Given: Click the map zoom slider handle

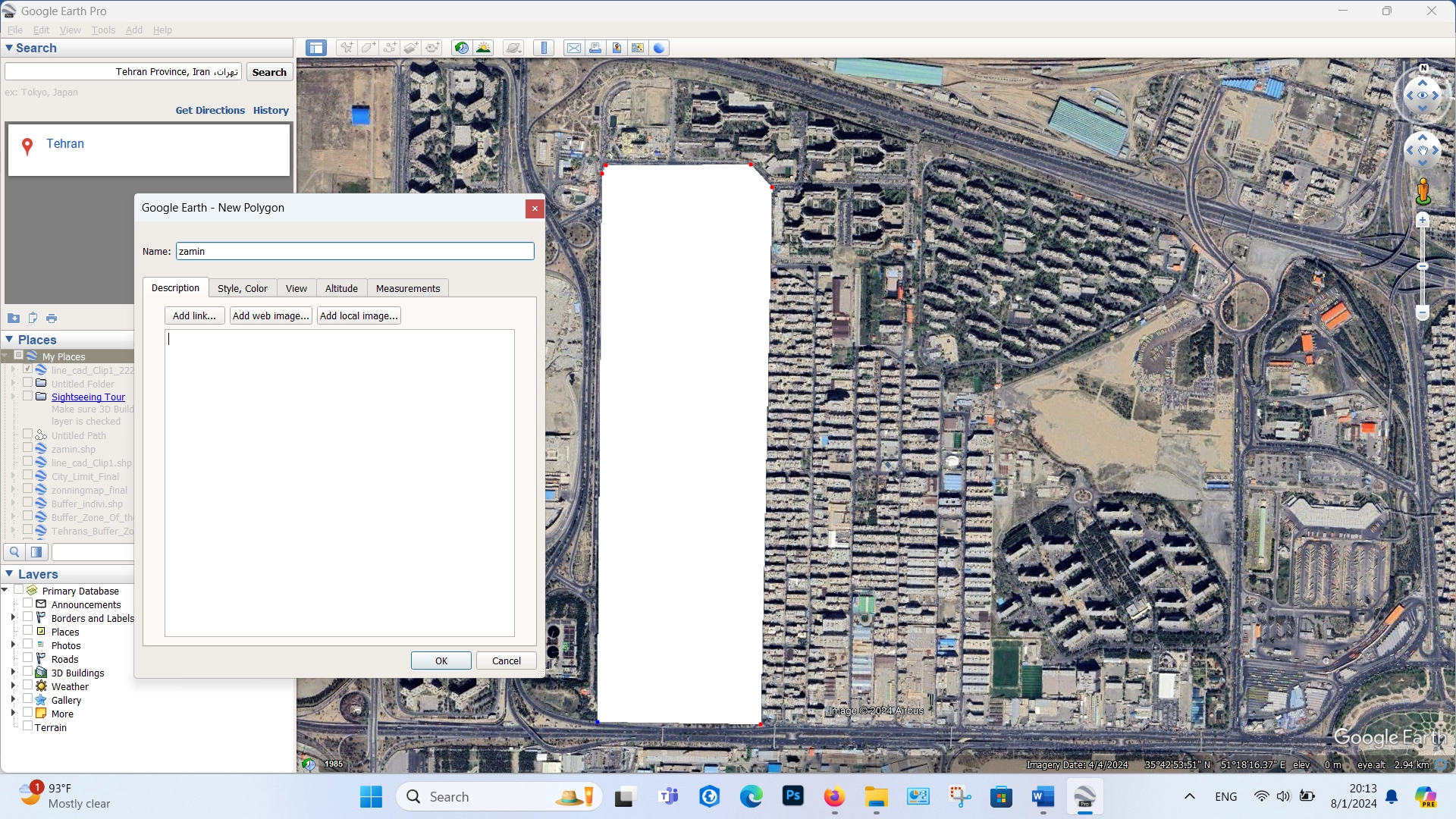Looking at the screenshot, I should (1423, 266).
